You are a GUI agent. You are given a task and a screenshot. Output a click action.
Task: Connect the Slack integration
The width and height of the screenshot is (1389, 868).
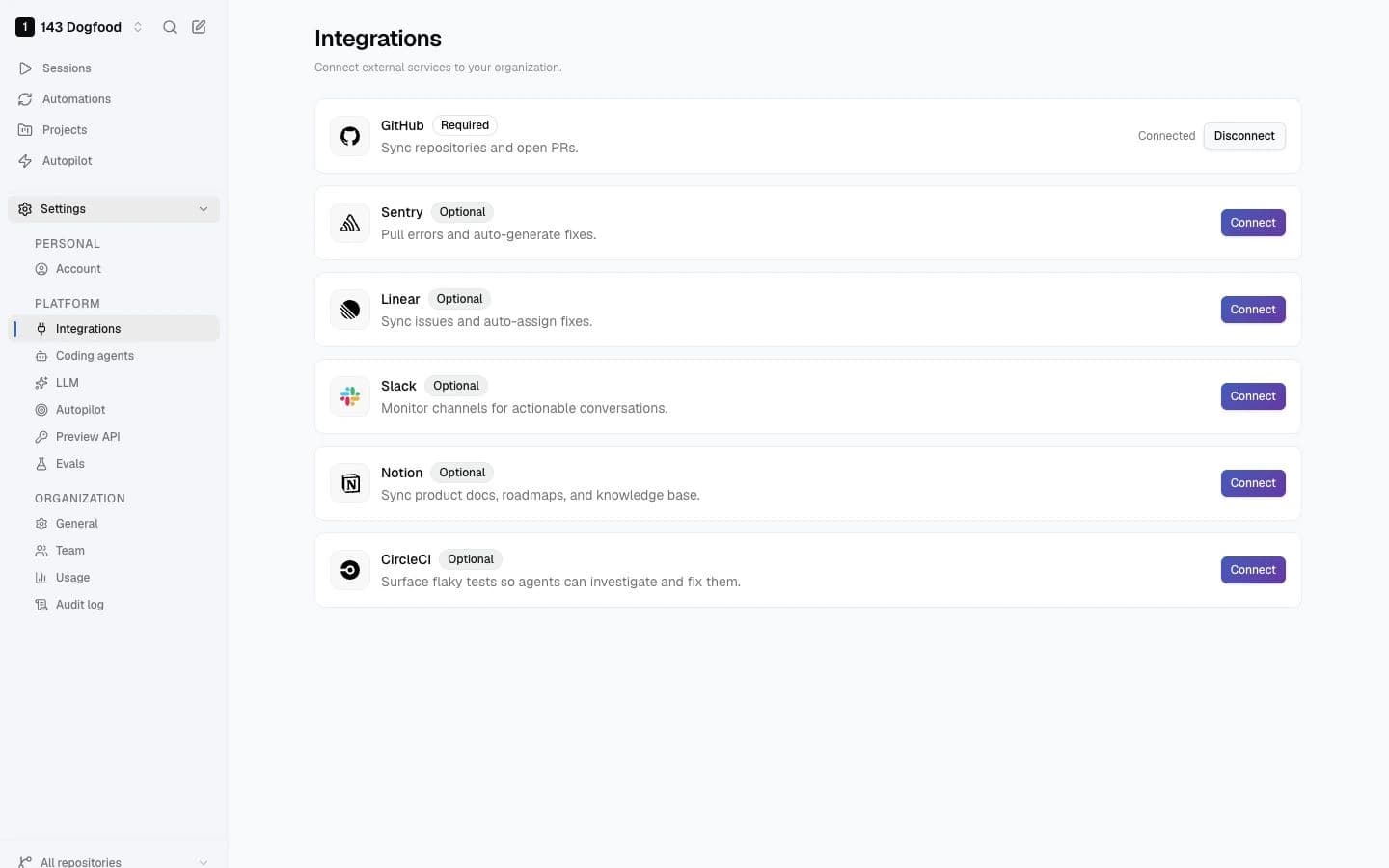(1253, 396)
